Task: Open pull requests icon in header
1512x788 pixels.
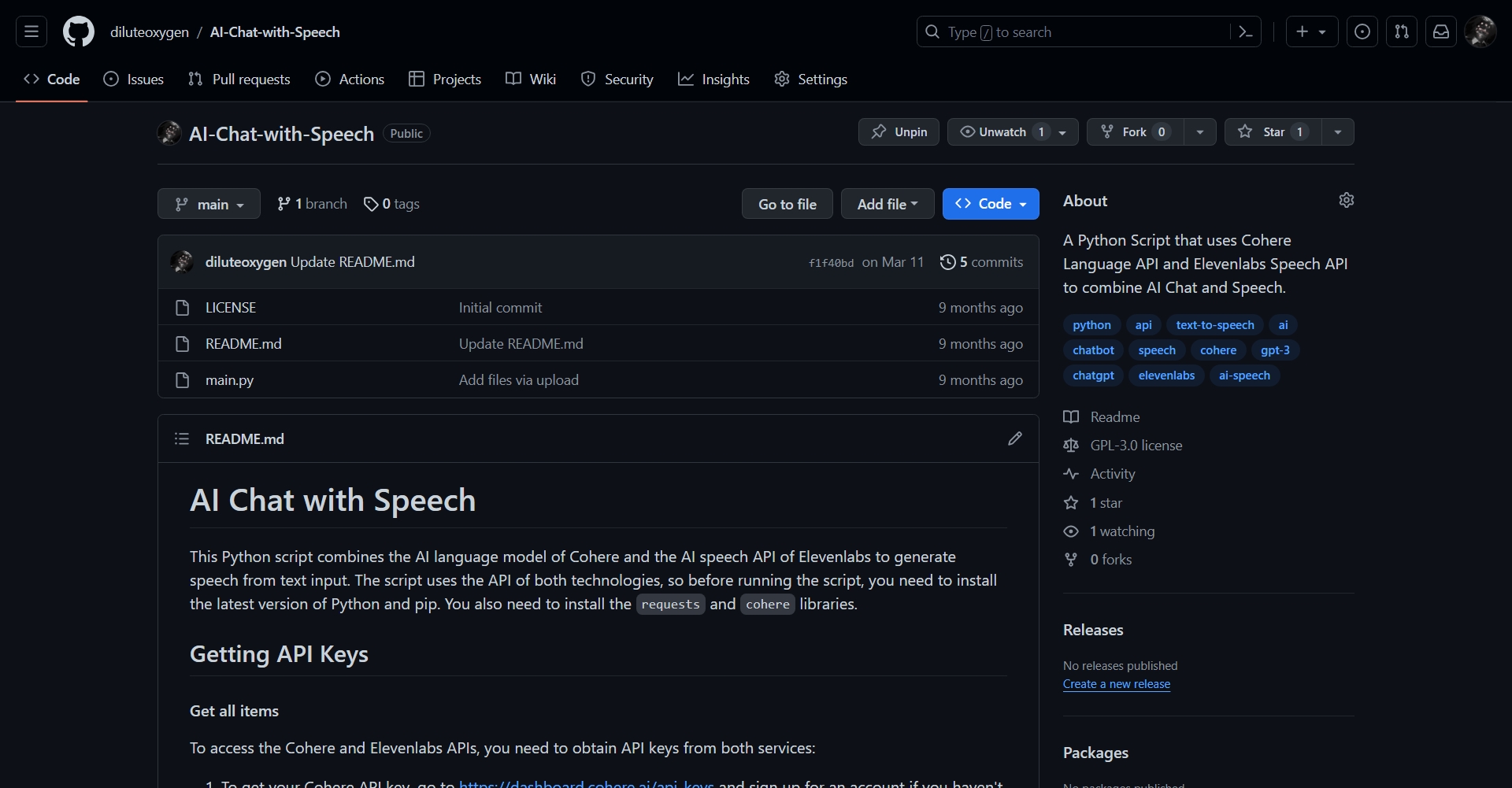Action: (1402, 31)
